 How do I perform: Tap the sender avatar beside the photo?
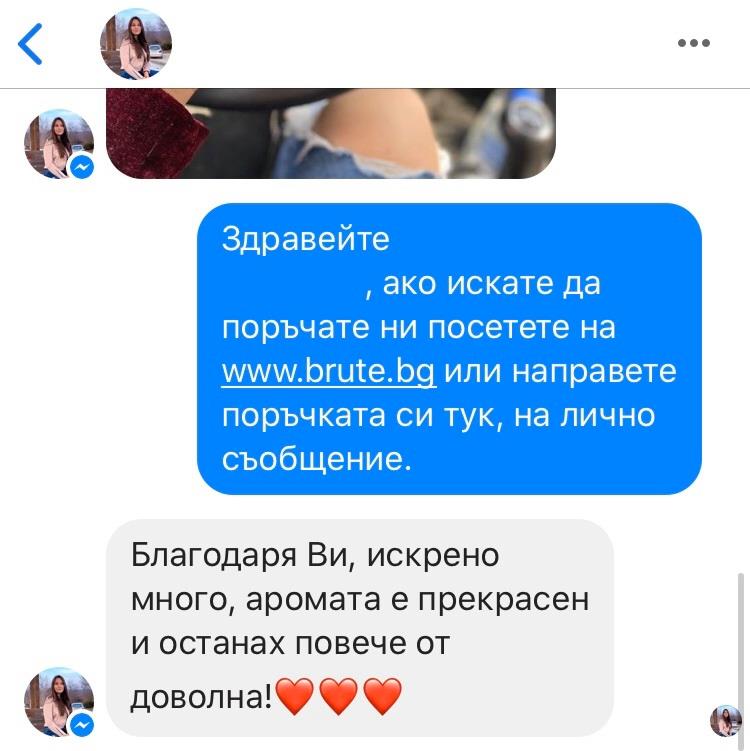59,145
